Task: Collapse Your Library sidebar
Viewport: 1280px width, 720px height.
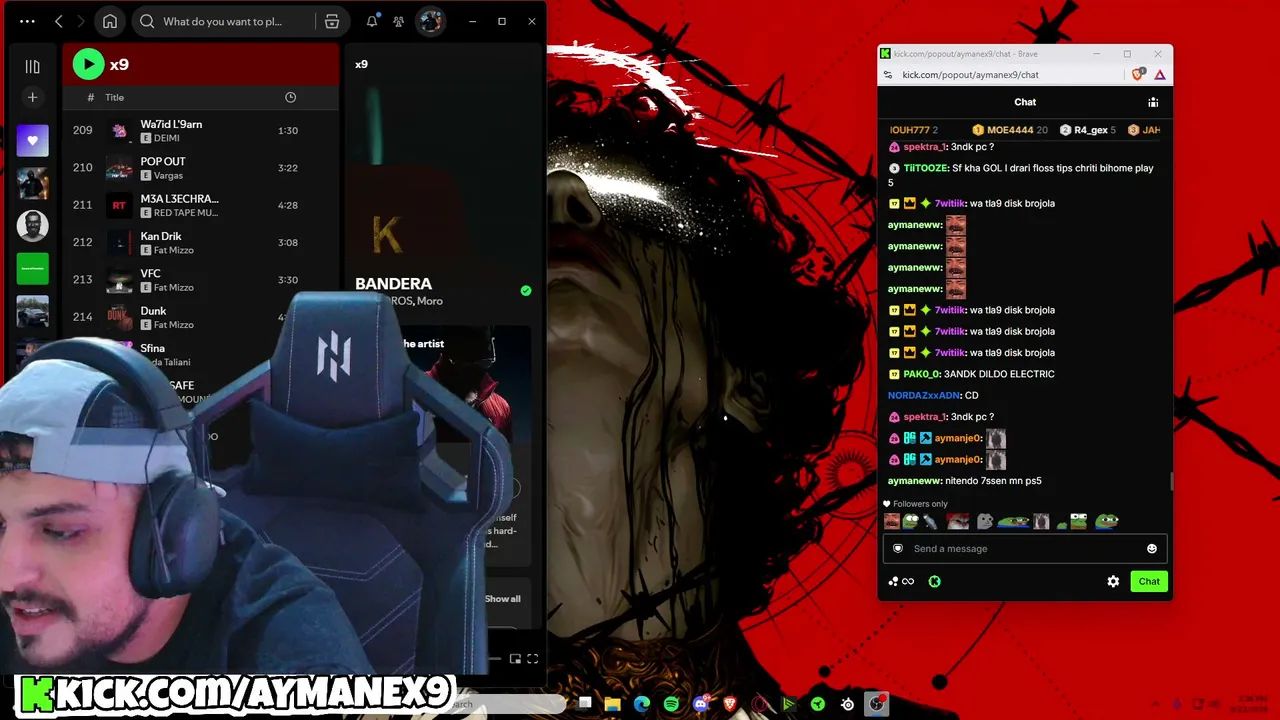Action: coord(32,67)
